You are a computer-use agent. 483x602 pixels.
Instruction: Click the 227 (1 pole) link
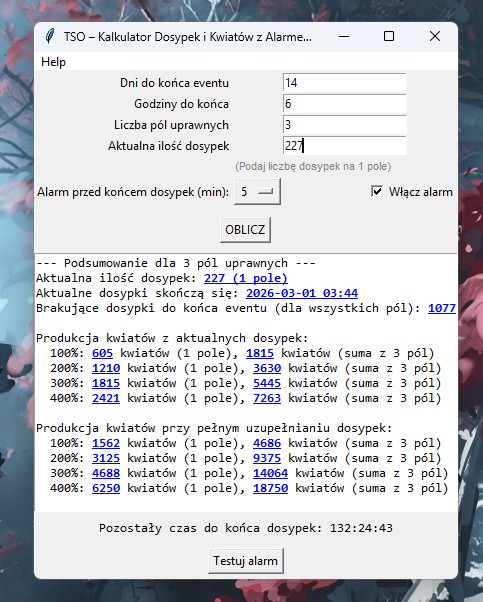(x=246, y=278)
